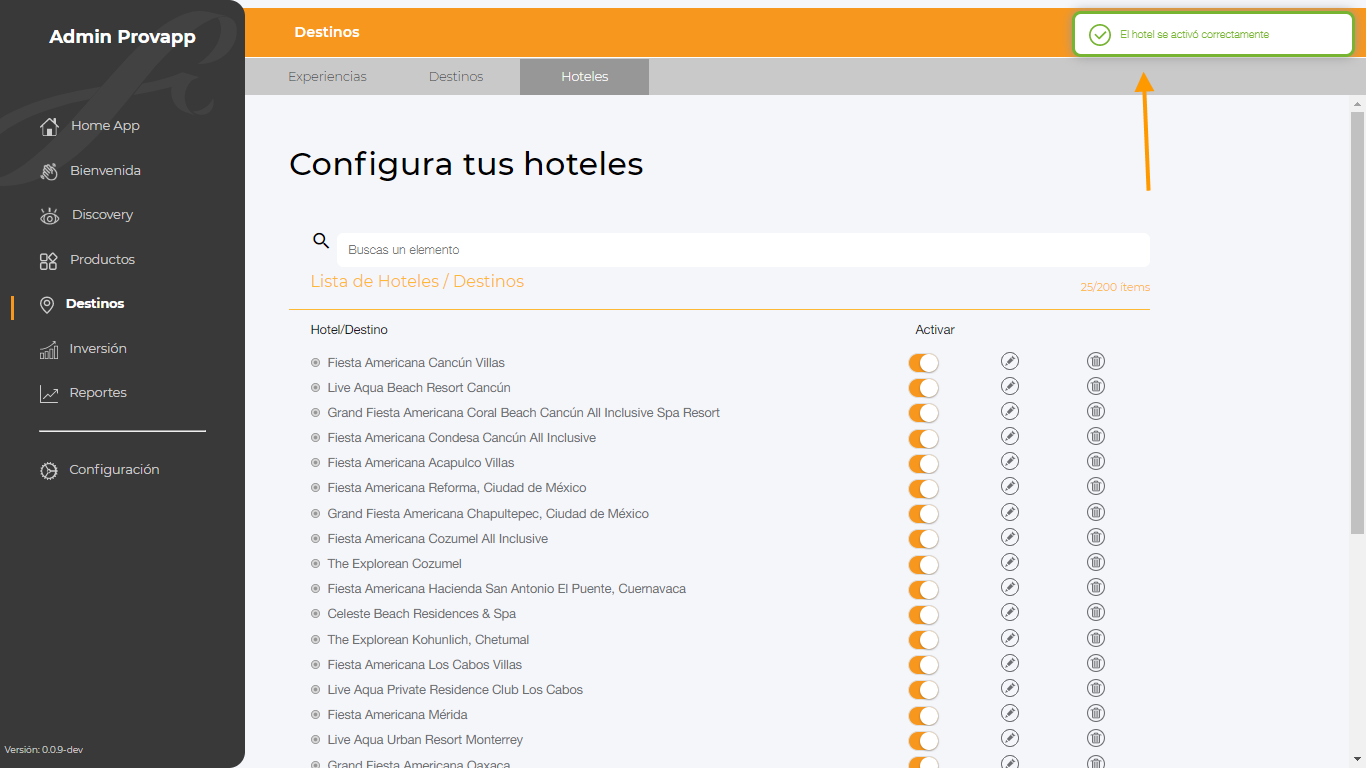
Task: Edit Fiesta Americana Condesa Cancún All Inclusive
Action: tap(1010, 436)
